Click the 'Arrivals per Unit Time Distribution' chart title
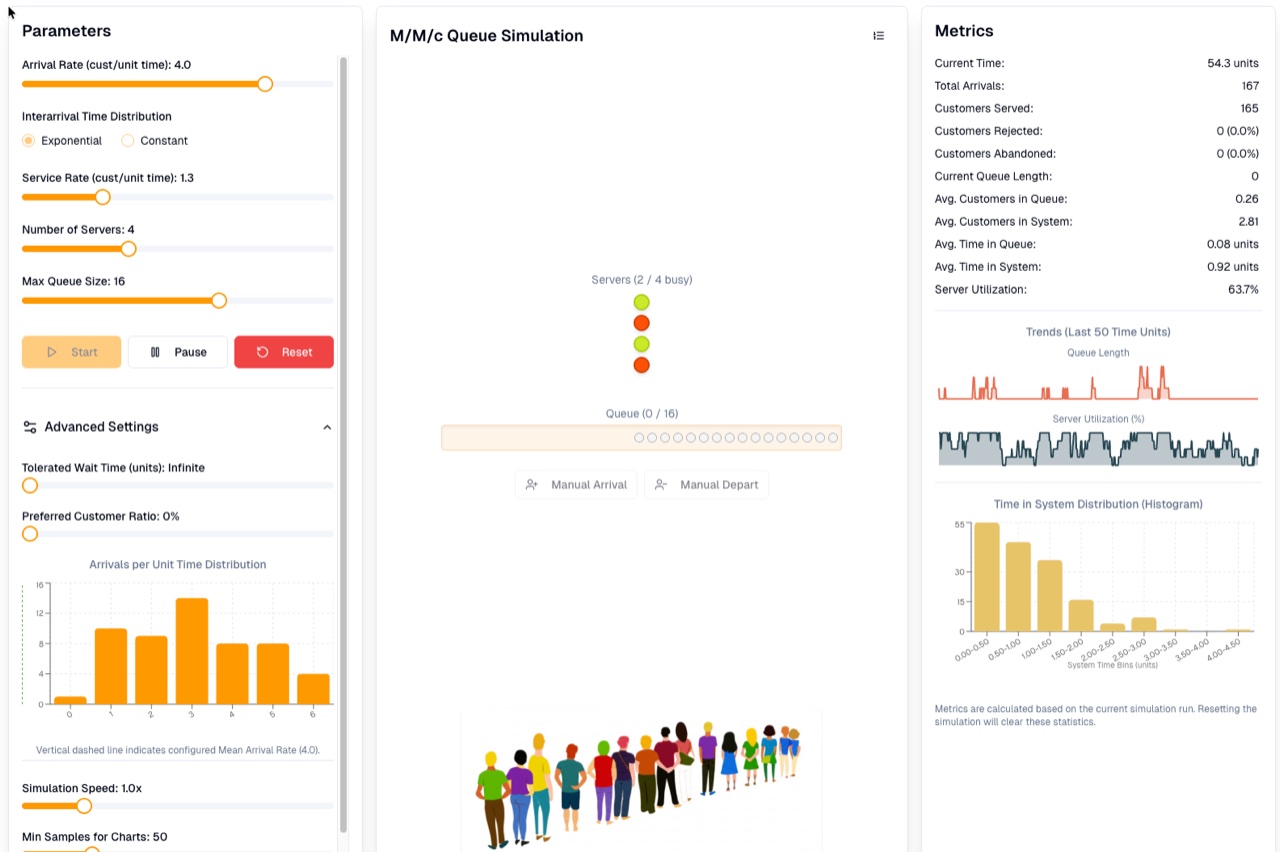 coord(178,565)
